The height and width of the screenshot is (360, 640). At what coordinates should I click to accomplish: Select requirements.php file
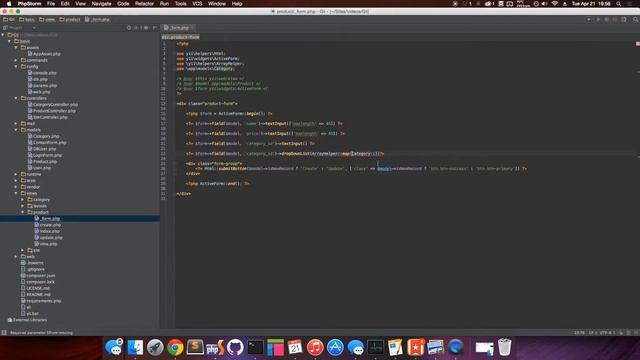click(x=41, y=301)
